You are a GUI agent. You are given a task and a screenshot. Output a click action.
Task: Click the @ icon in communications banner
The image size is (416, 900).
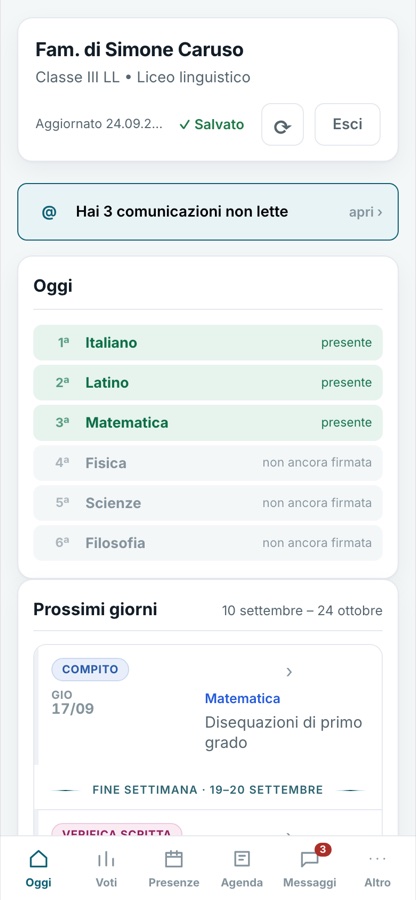49,212
